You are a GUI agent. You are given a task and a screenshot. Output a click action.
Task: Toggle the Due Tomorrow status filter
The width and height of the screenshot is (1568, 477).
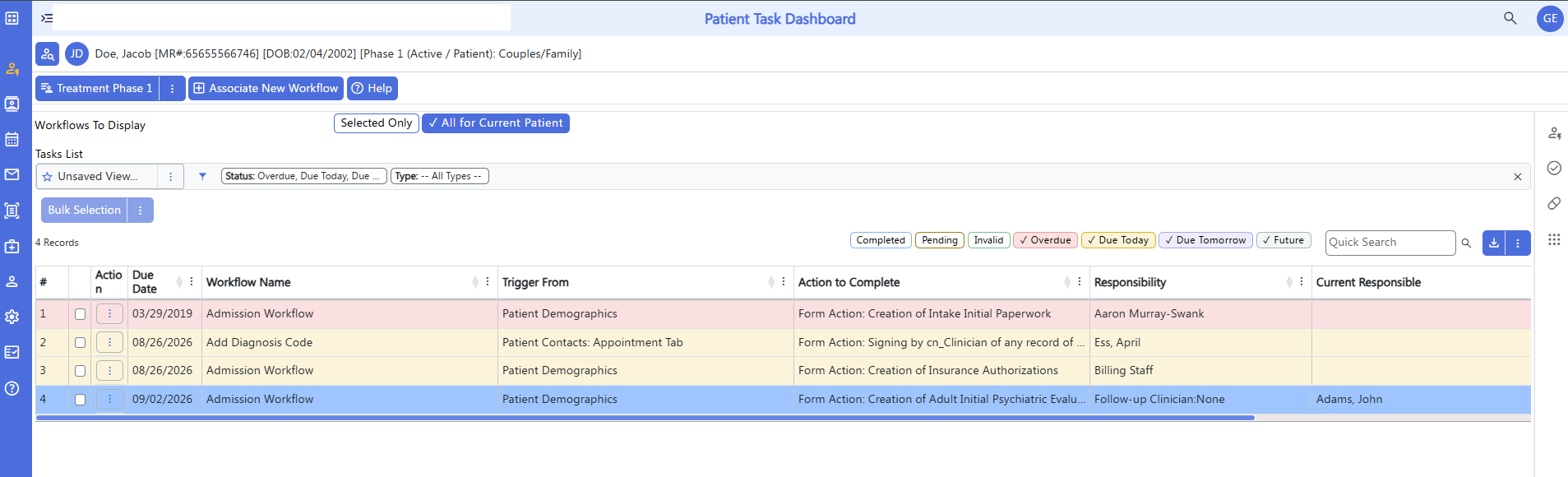1205,240
